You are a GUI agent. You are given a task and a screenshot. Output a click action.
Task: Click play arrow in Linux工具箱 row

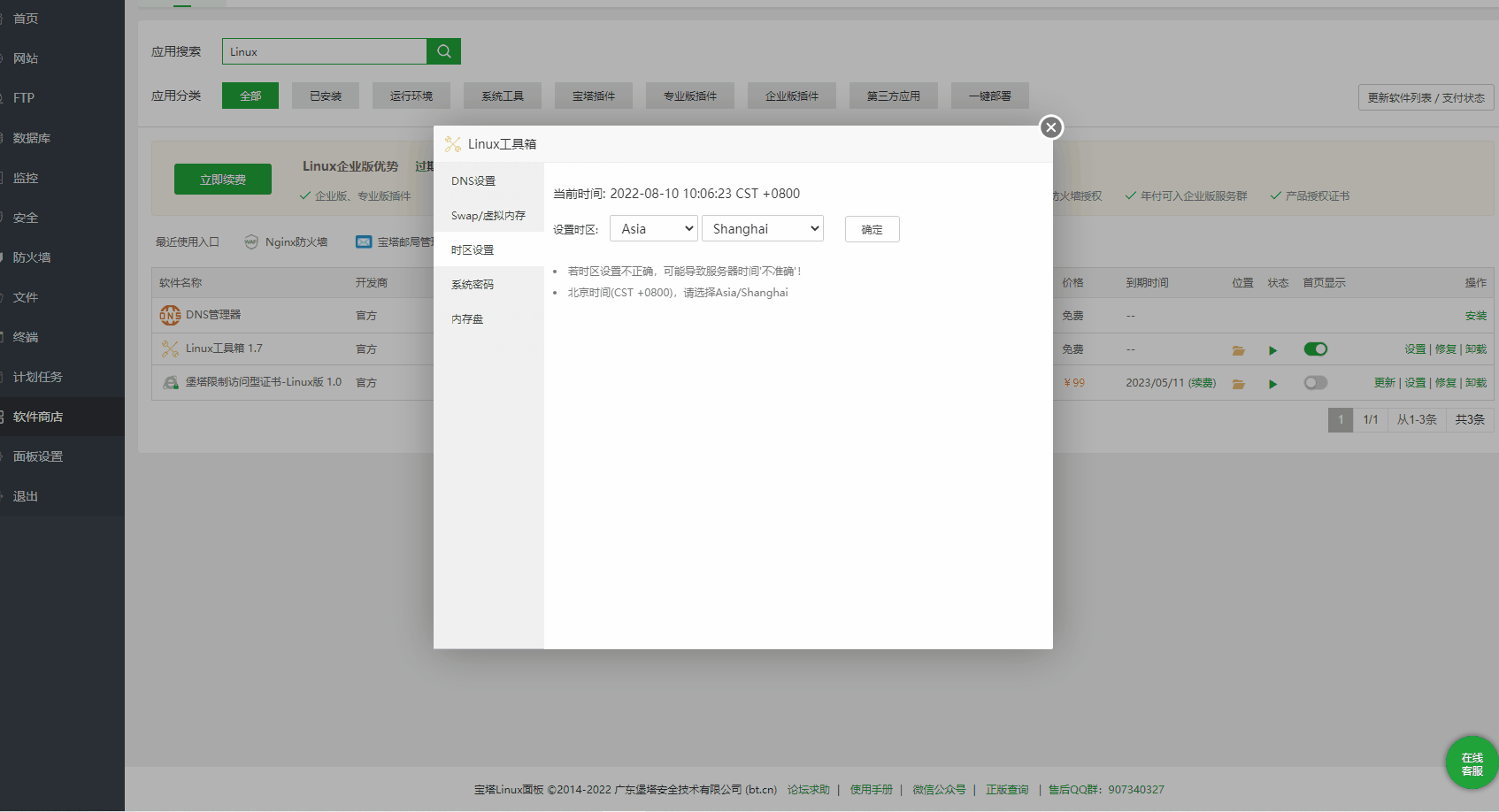(1272, 350)
